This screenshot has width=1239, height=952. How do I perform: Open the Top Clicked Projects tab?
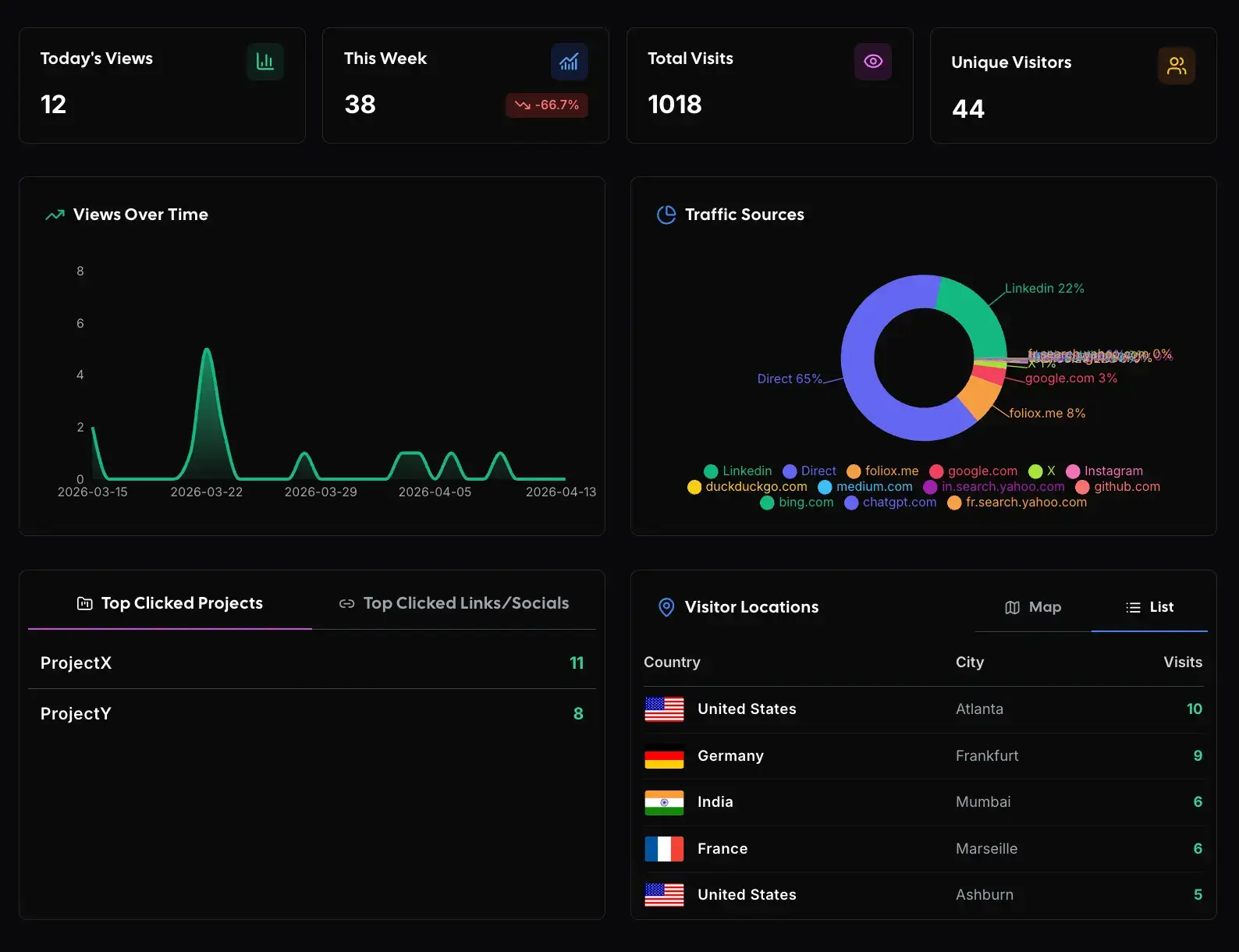(170, 603)
